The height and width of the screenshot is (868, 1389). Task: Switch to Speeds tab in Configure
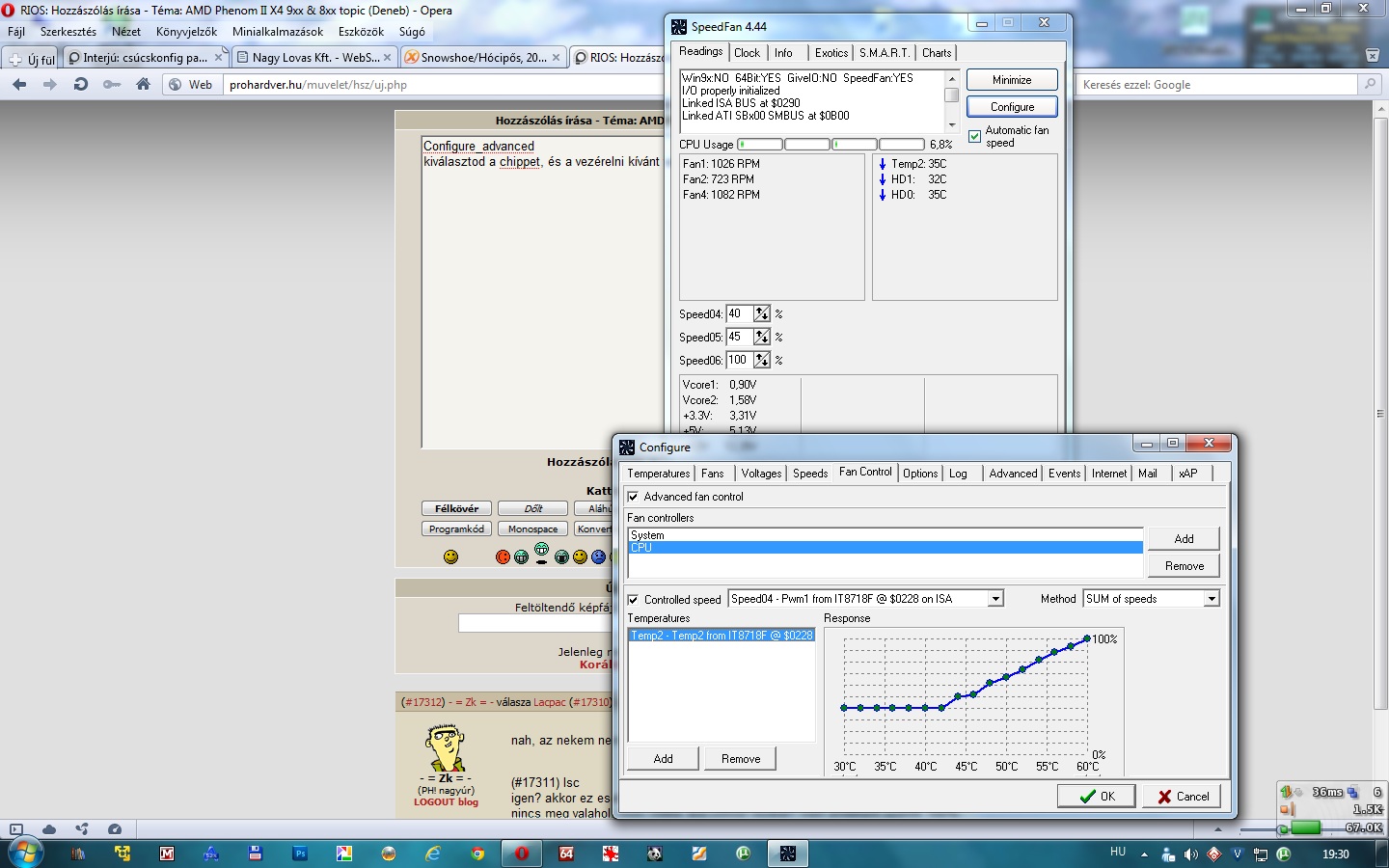pos(810,474)
